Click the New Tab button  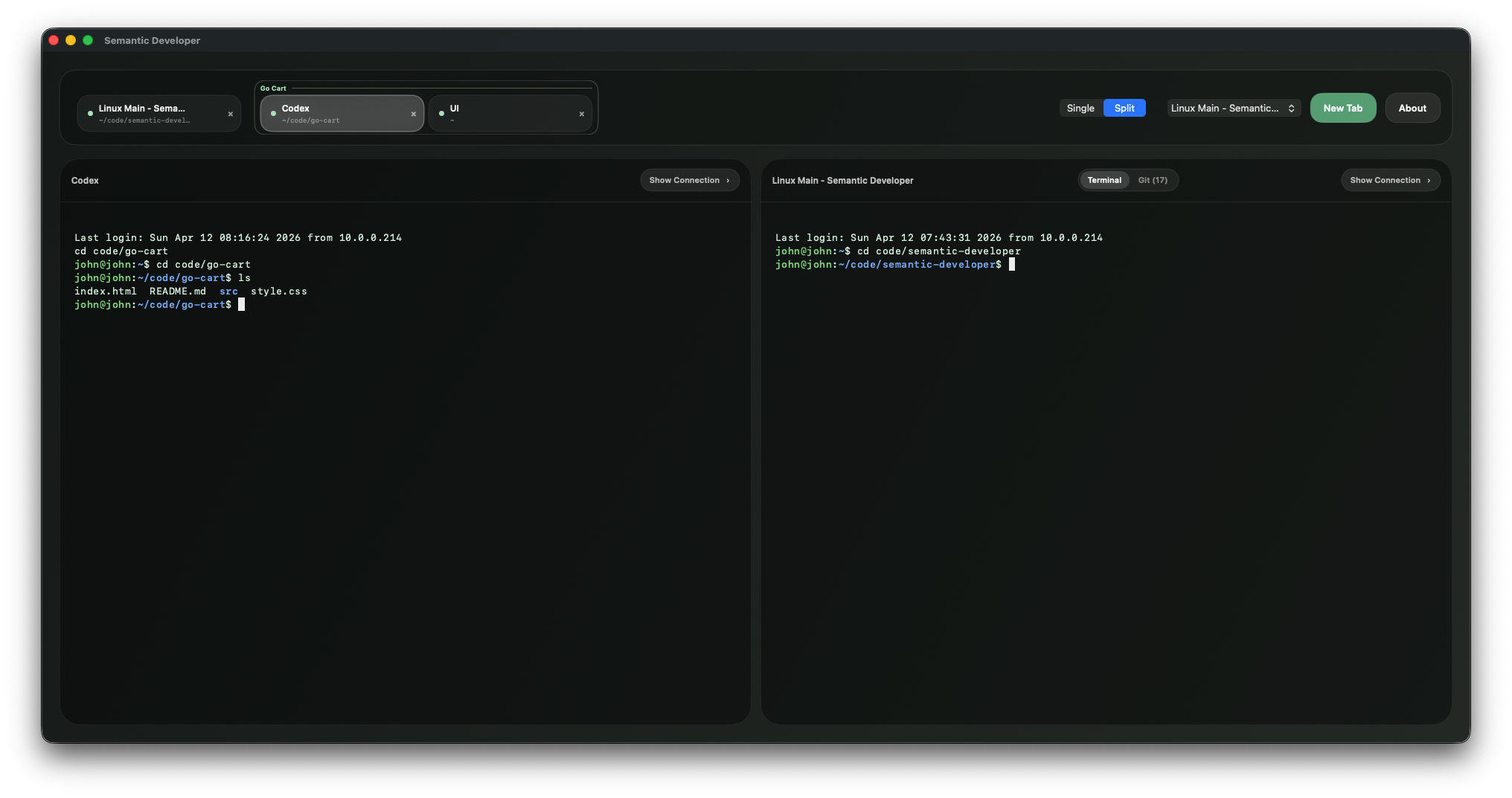click(x=1342, y=108)
